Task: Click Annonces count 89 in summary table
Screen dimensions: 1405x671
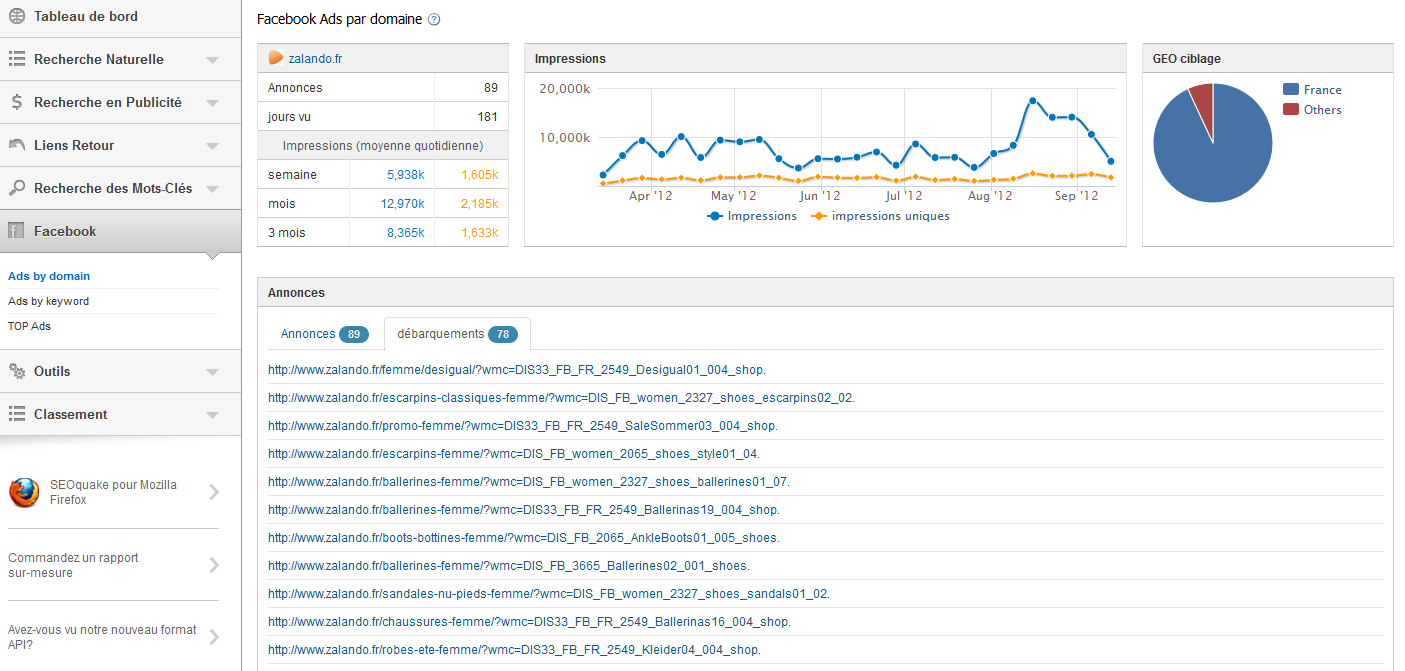Action: (x=490, y=88)
